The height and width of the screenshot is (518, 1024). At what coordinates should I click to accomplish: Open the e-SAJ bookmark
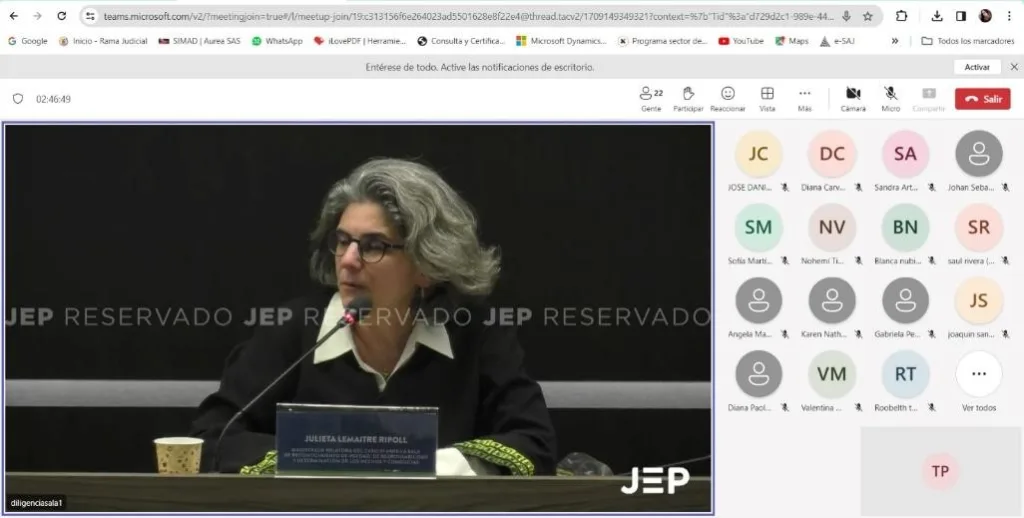[837, 40]
